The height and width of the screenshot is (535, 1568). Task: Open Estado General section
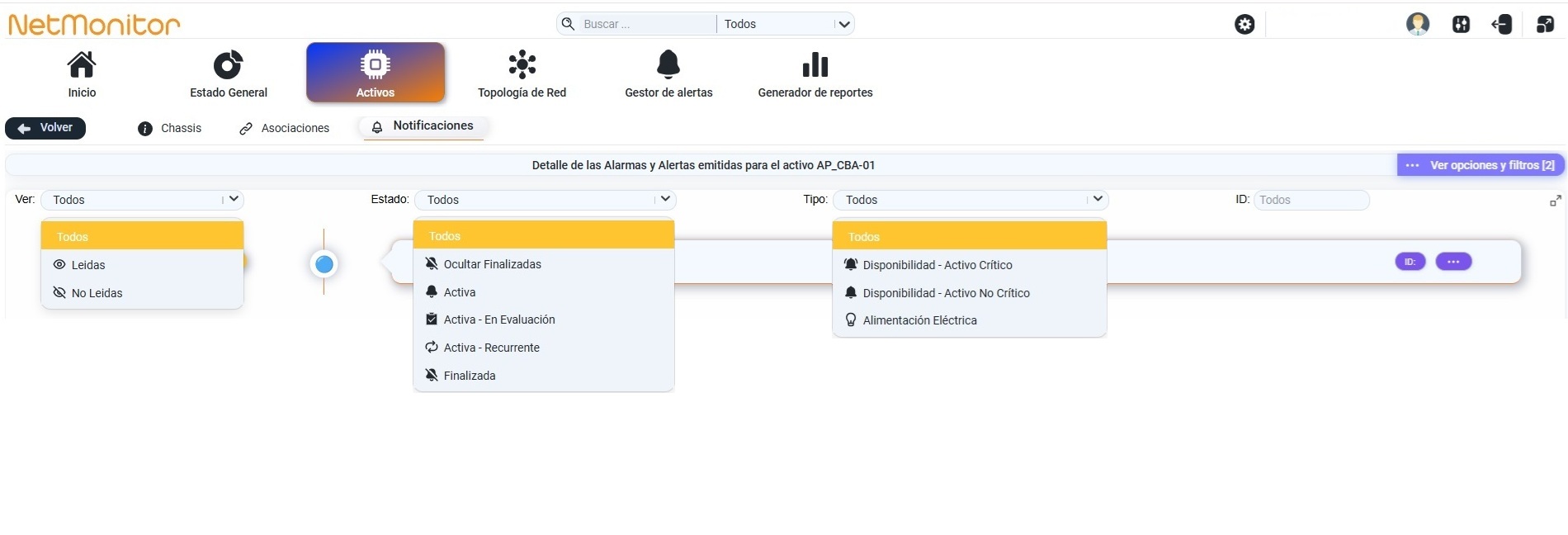click(x=229, y=74)
